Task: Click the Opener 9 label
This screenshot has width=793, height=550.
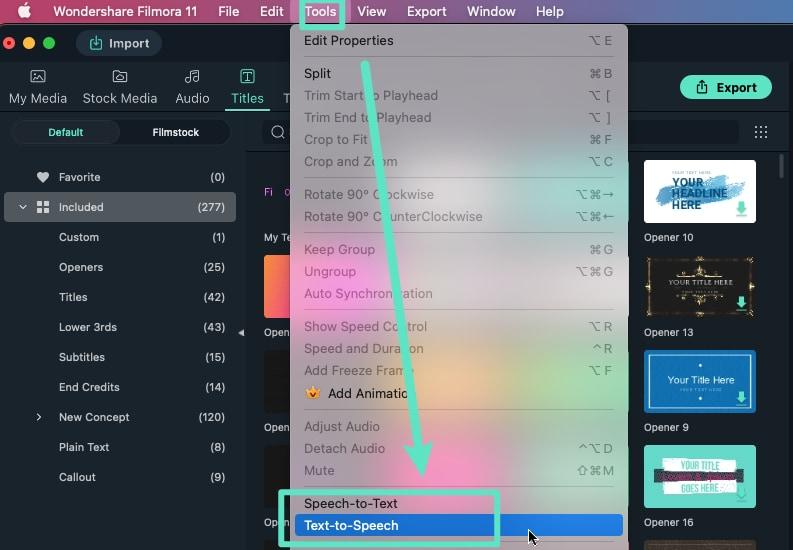Action: (x=666, y=427)
